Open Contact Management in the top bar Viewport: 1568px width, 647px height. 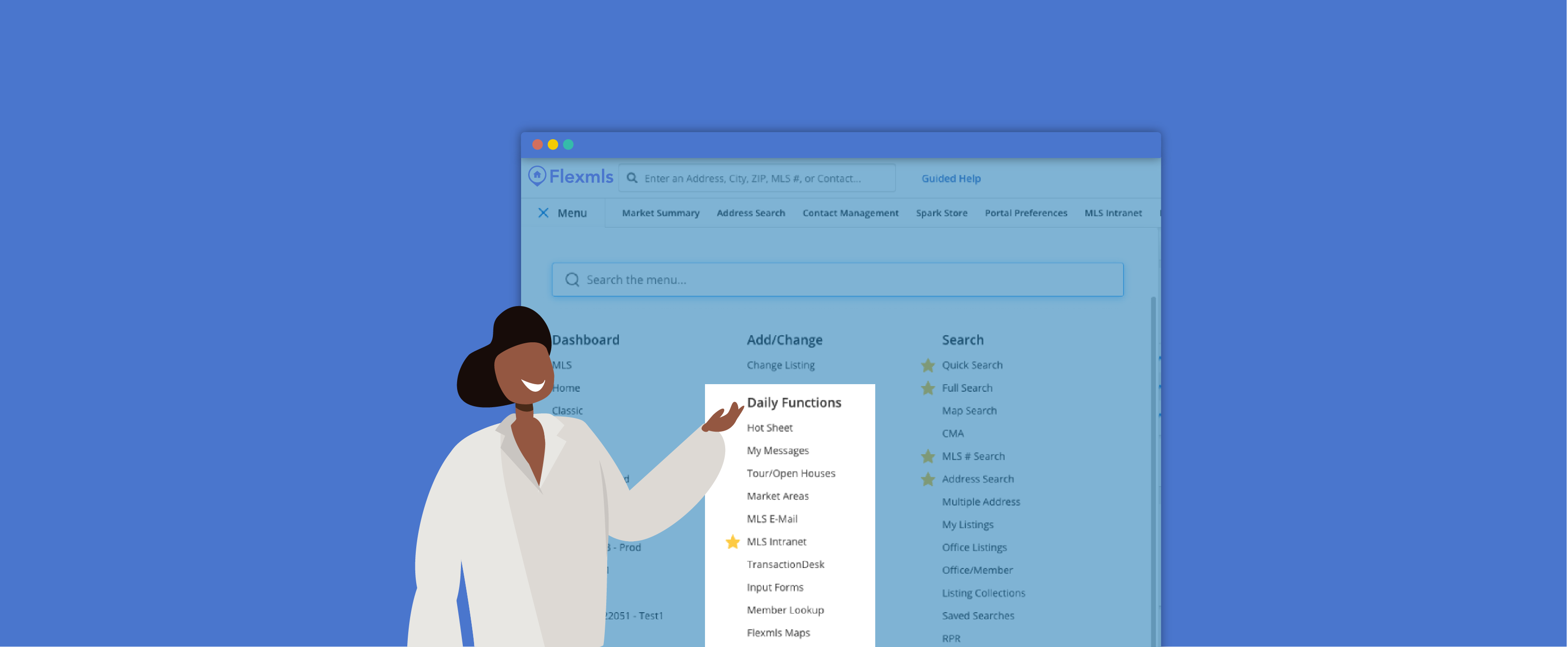tap(850, 213)
